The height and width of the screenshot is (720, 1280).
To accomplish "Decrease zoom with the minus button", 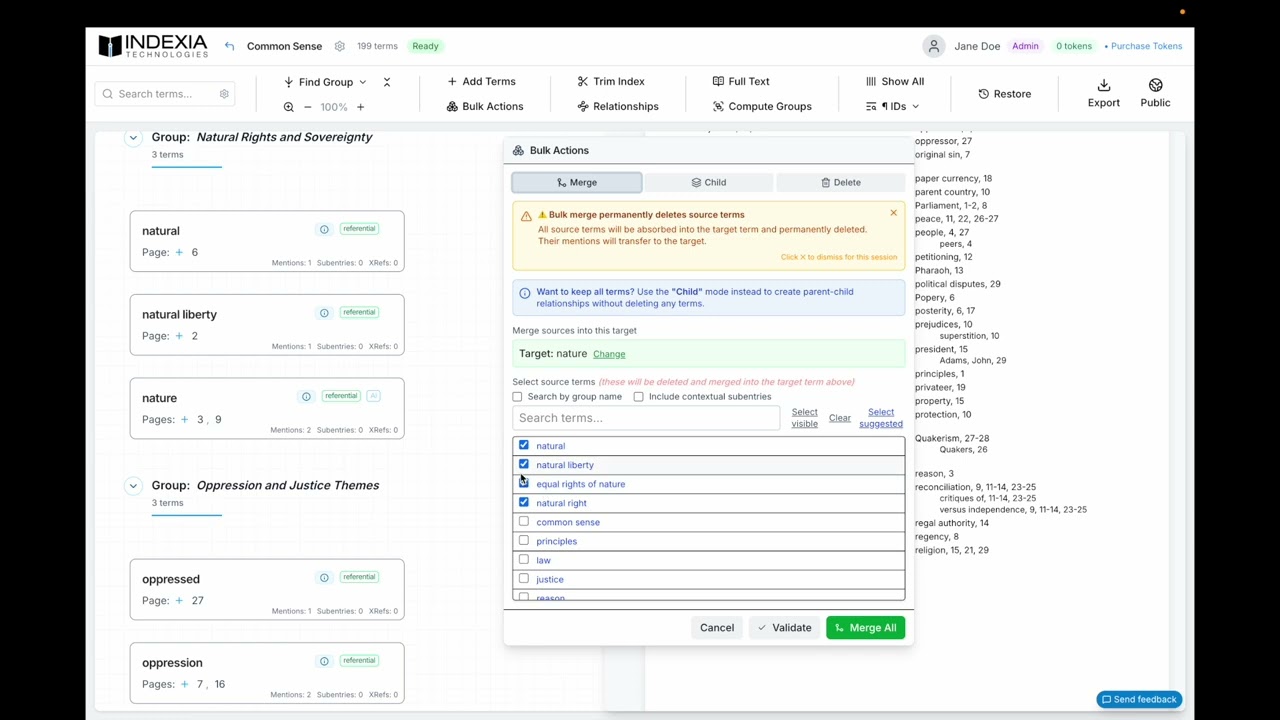I will coord(307,107).
